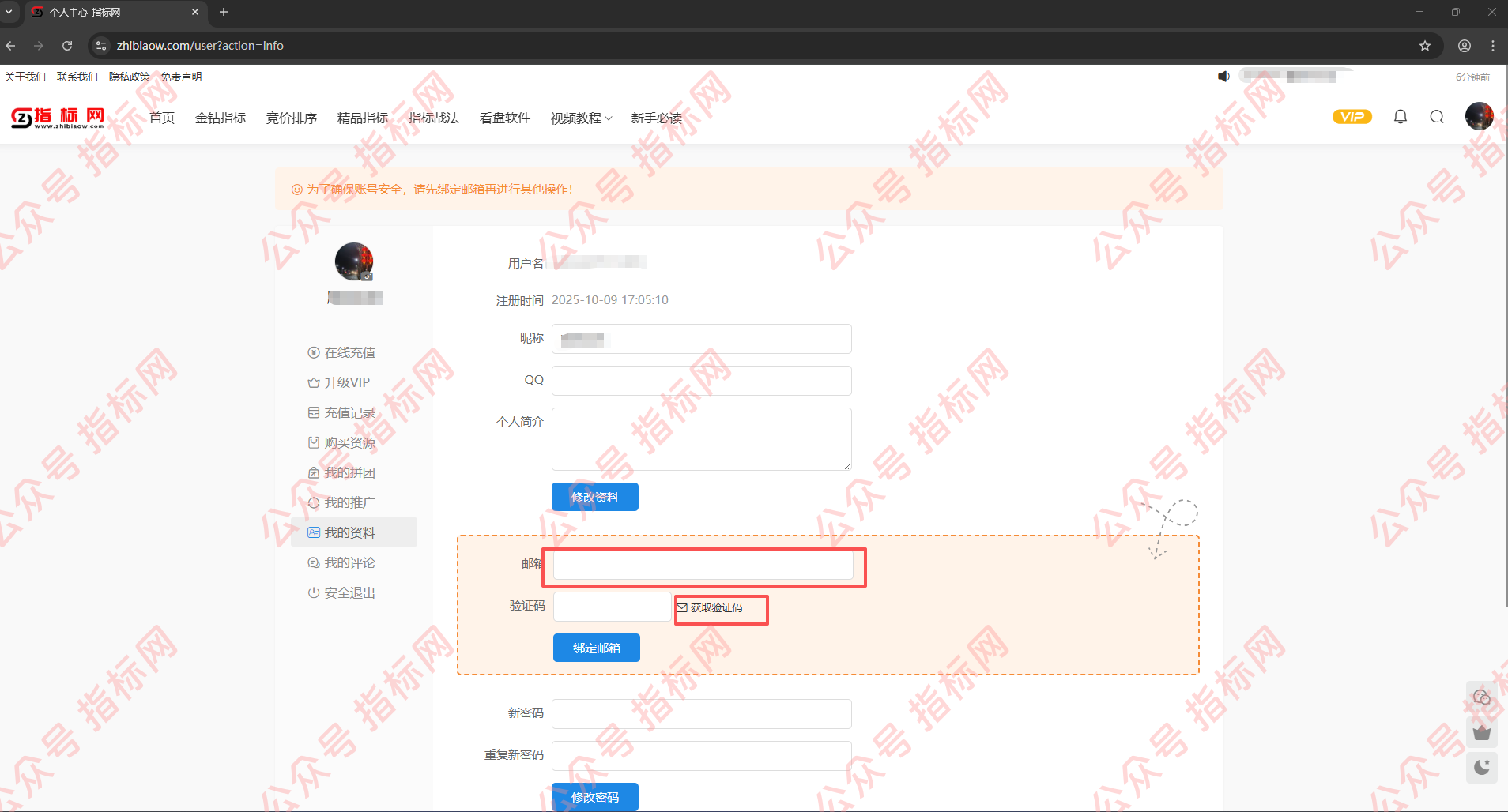Click the 邮箱 input field
Image resolution: width=1508 pixels, height=812 pixels.
tap(703, 565)
